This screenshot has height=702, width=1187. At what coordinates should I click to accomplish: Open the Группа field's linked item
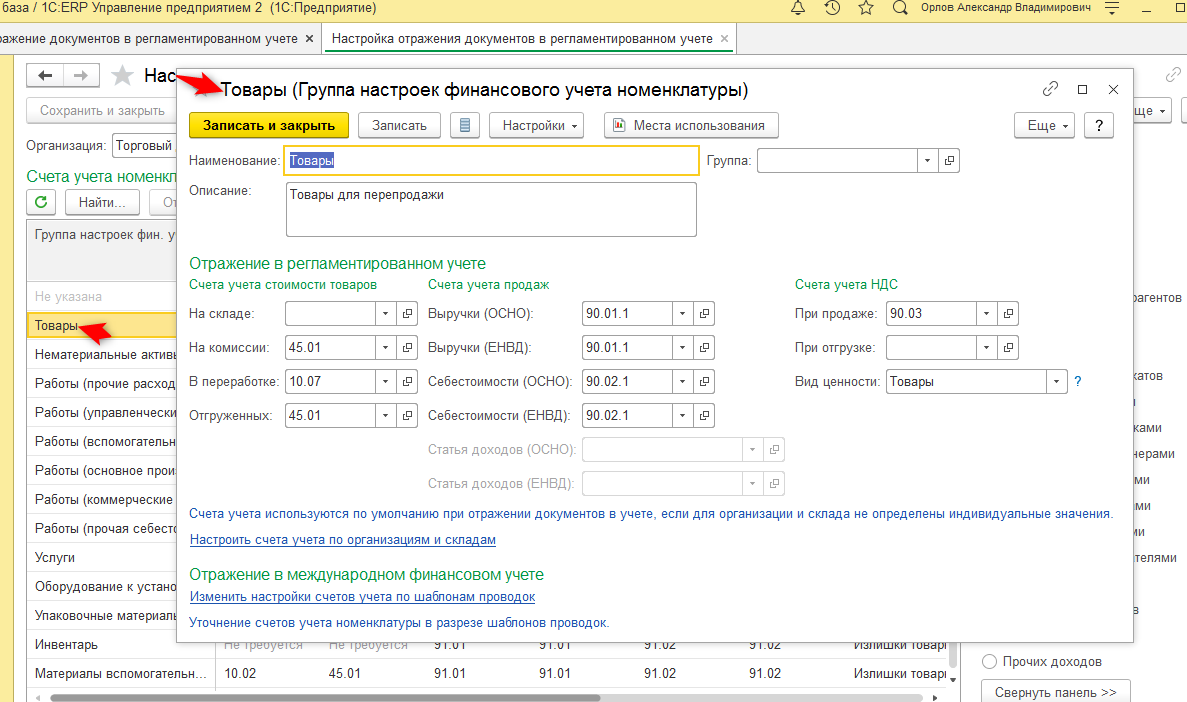949,161
